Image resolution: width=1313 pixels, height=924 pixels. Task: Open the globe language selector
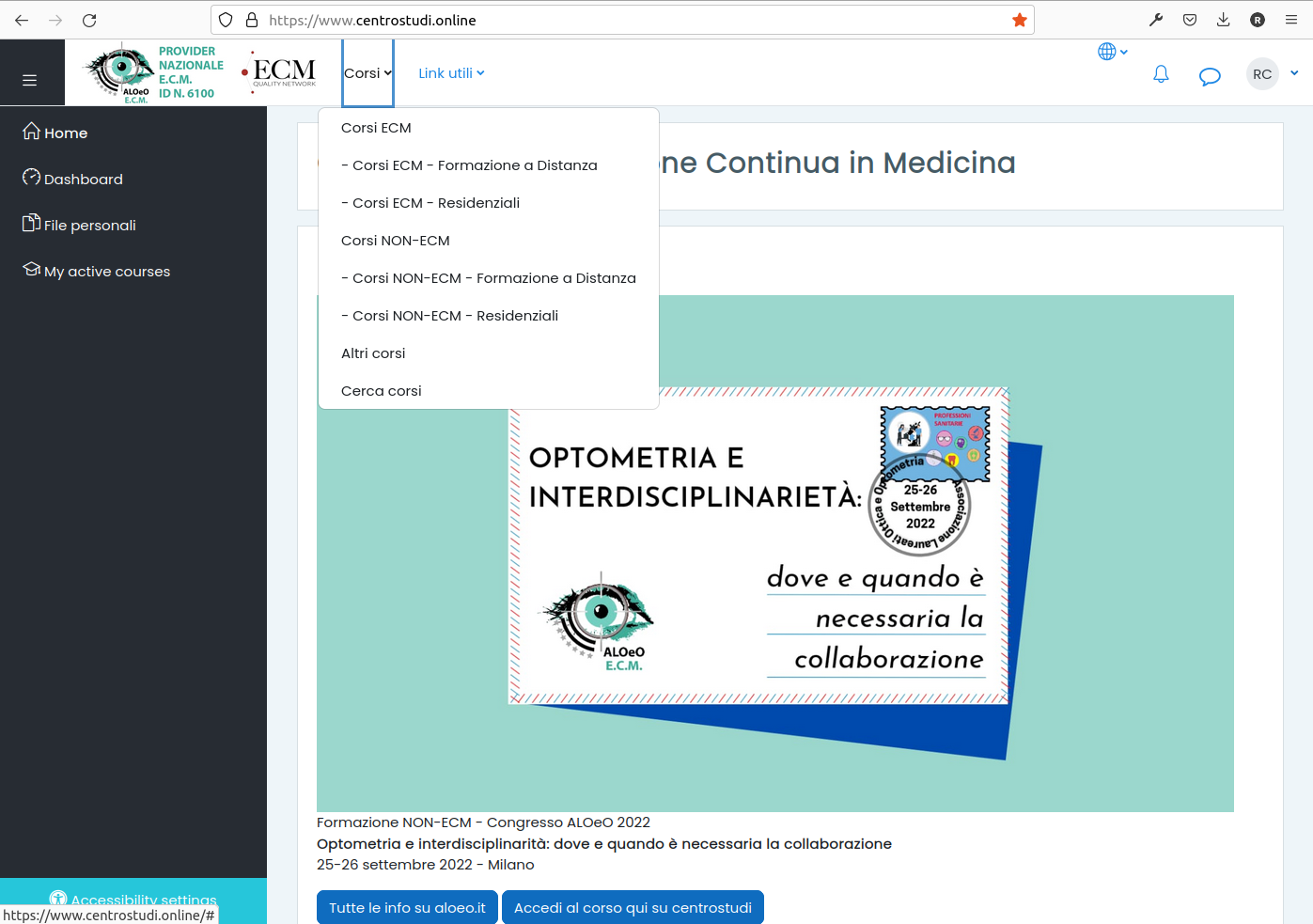[x=1113, y=52]
